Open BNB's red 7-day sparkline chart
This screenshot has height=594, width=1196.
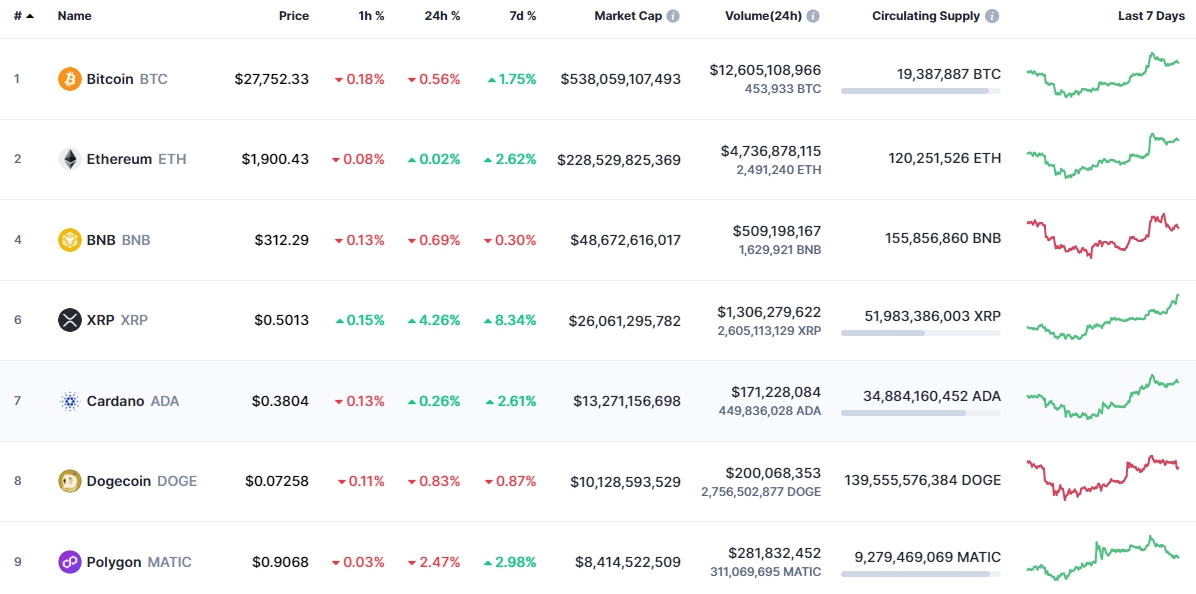click(1103, 236)
